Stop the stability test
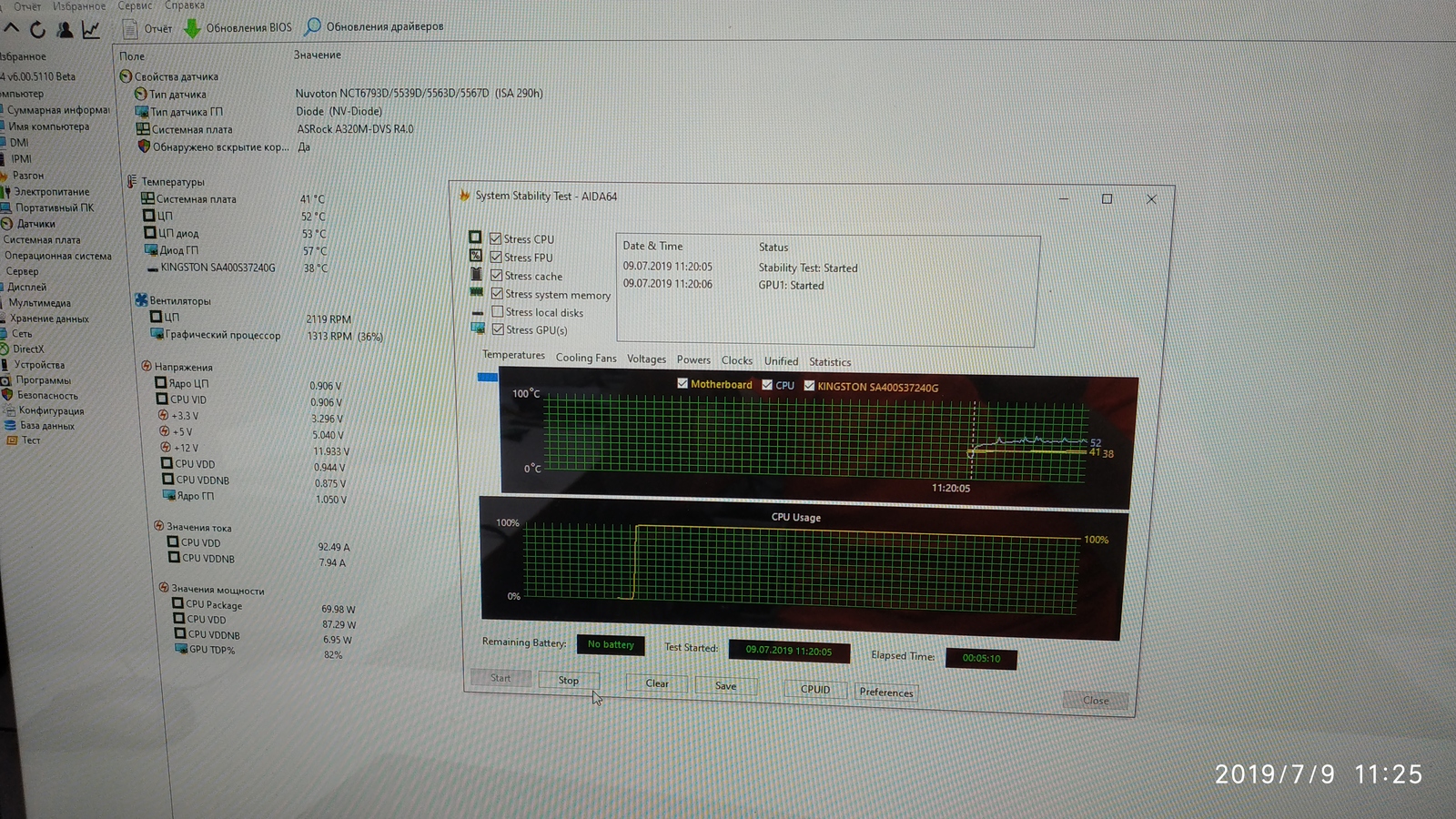This screenshot has width=1456, height=819. pos(568,680)
